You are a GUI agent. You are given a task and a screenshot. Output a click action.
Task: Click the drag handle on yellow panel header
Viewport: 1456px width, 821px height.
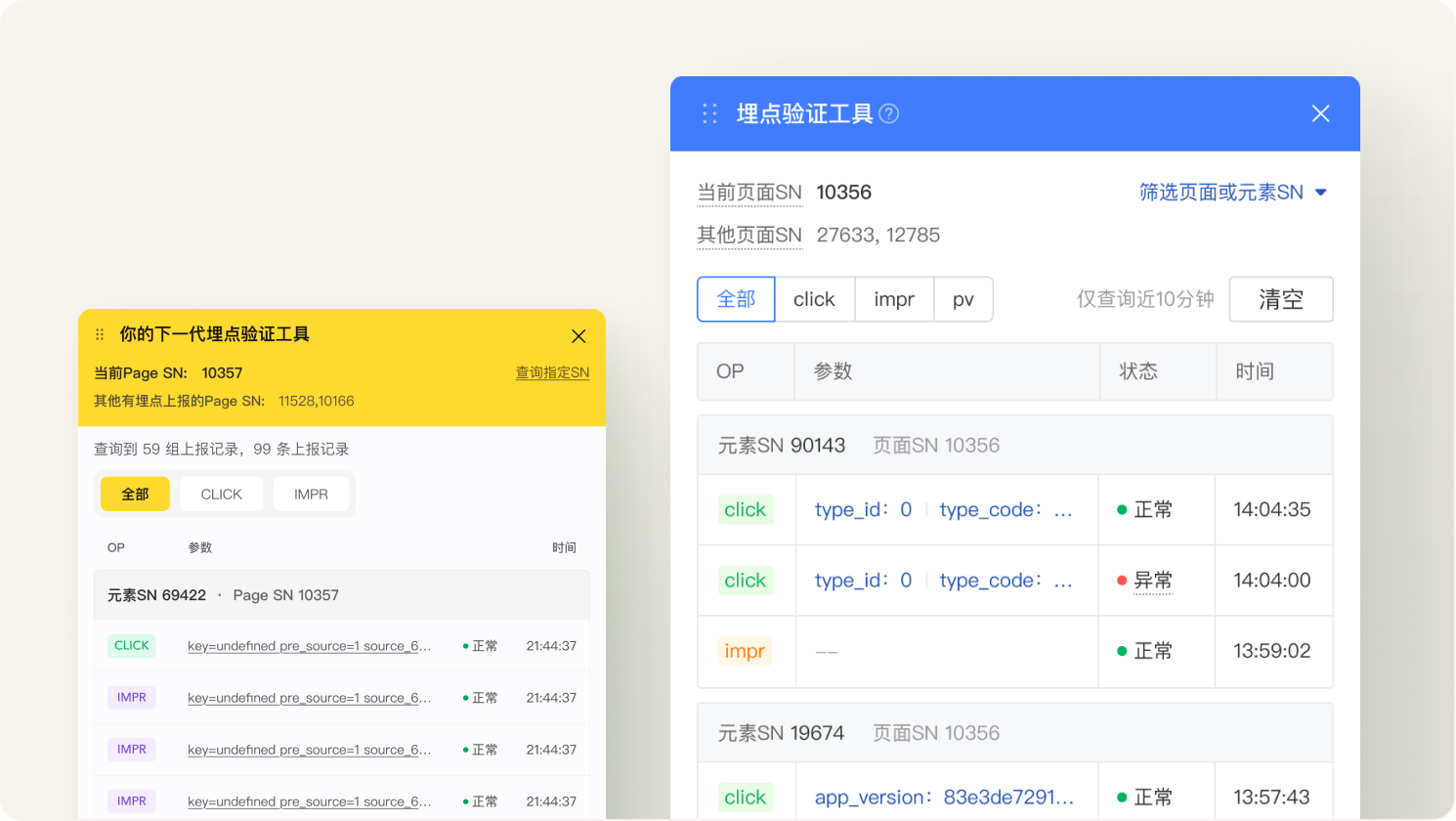click(x=100, y=334)
